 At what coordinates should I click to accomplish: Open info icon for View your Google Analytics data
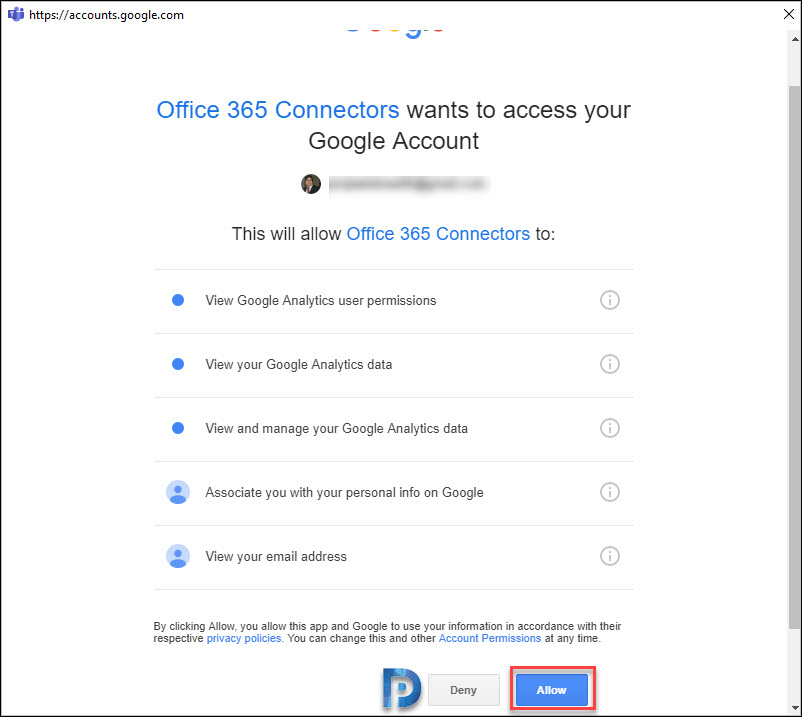pos(609,364)
